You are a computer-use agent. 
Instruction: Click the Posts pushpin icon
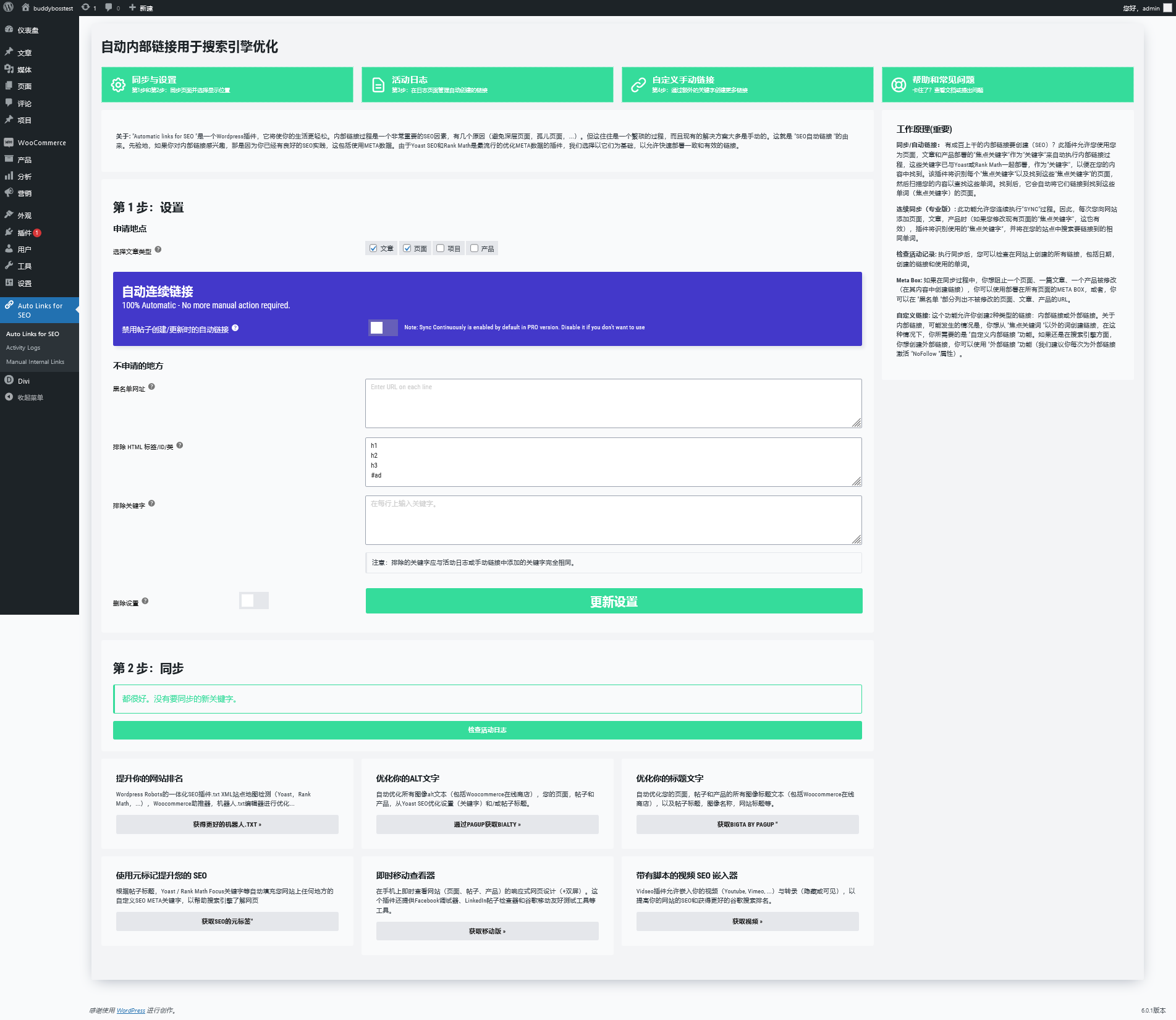coord(9,52)
